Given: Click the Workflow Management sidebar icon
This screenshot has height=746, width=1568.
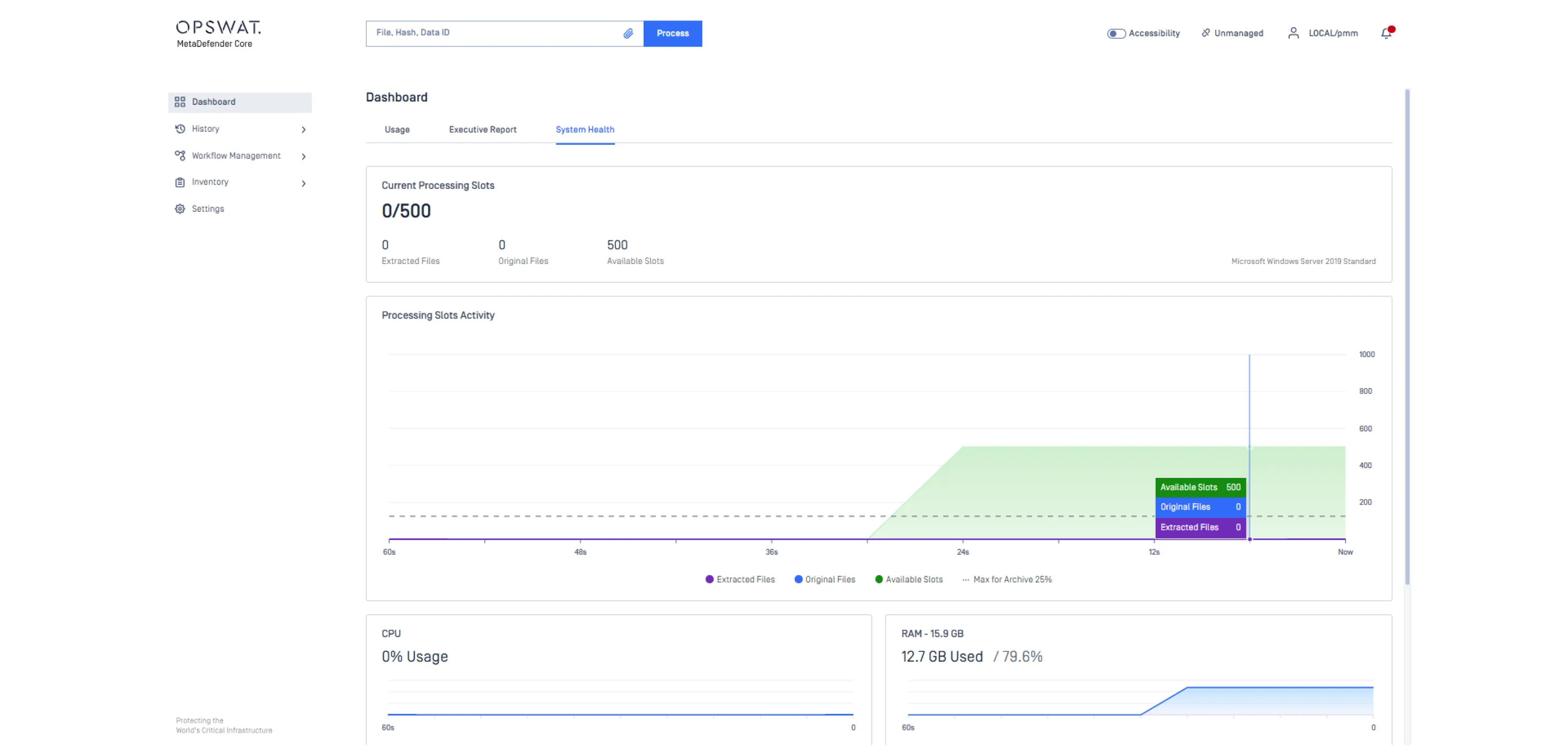Looking at the screenshot, I should coord(180,156).
